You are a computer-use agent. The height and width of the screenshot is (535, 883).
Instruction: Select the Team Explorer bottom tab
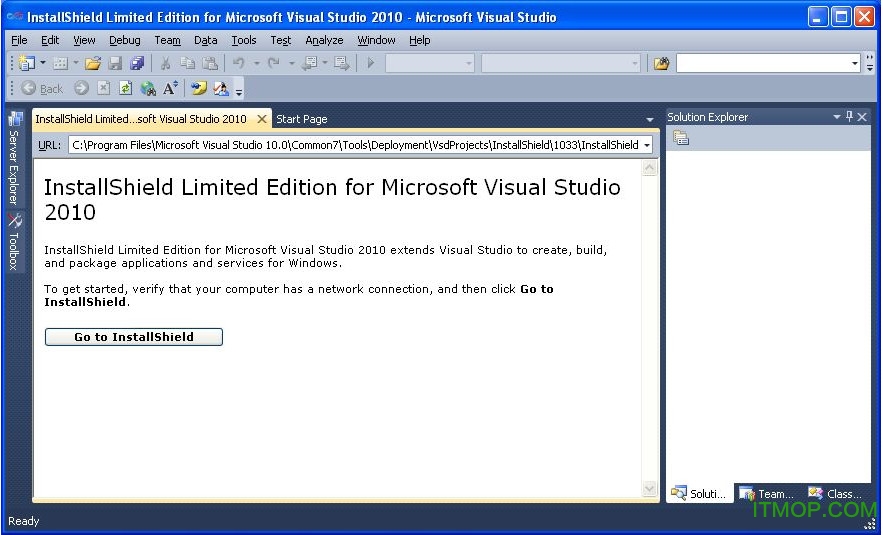click(x=767, y=494)
